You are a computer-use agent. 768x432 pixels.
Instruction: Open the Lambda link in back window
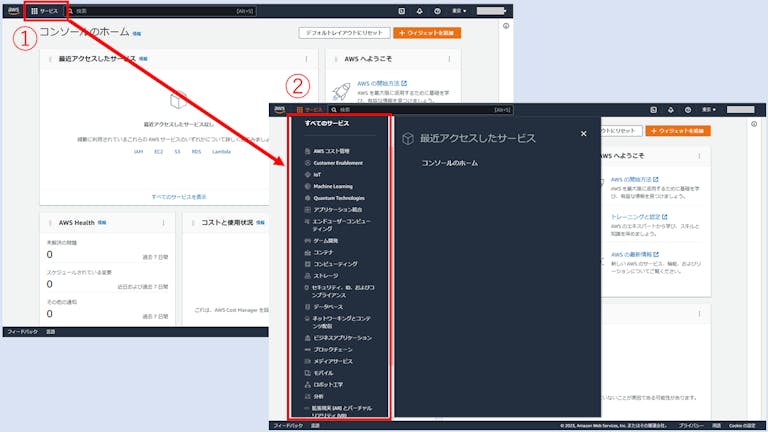coord(221,152)
